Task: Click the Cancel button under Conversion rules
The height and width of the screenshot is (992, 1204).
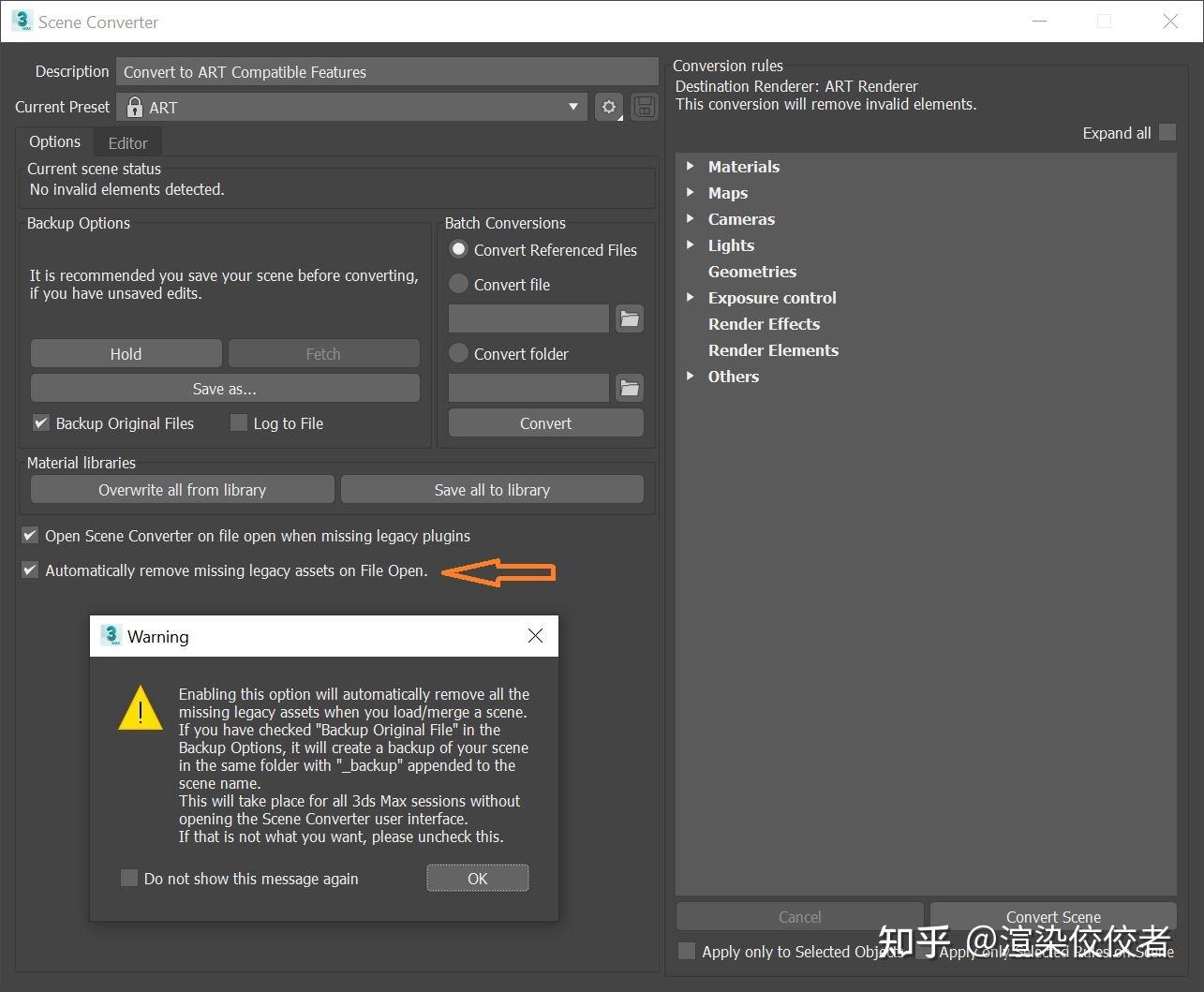Action: coord(799,916)
